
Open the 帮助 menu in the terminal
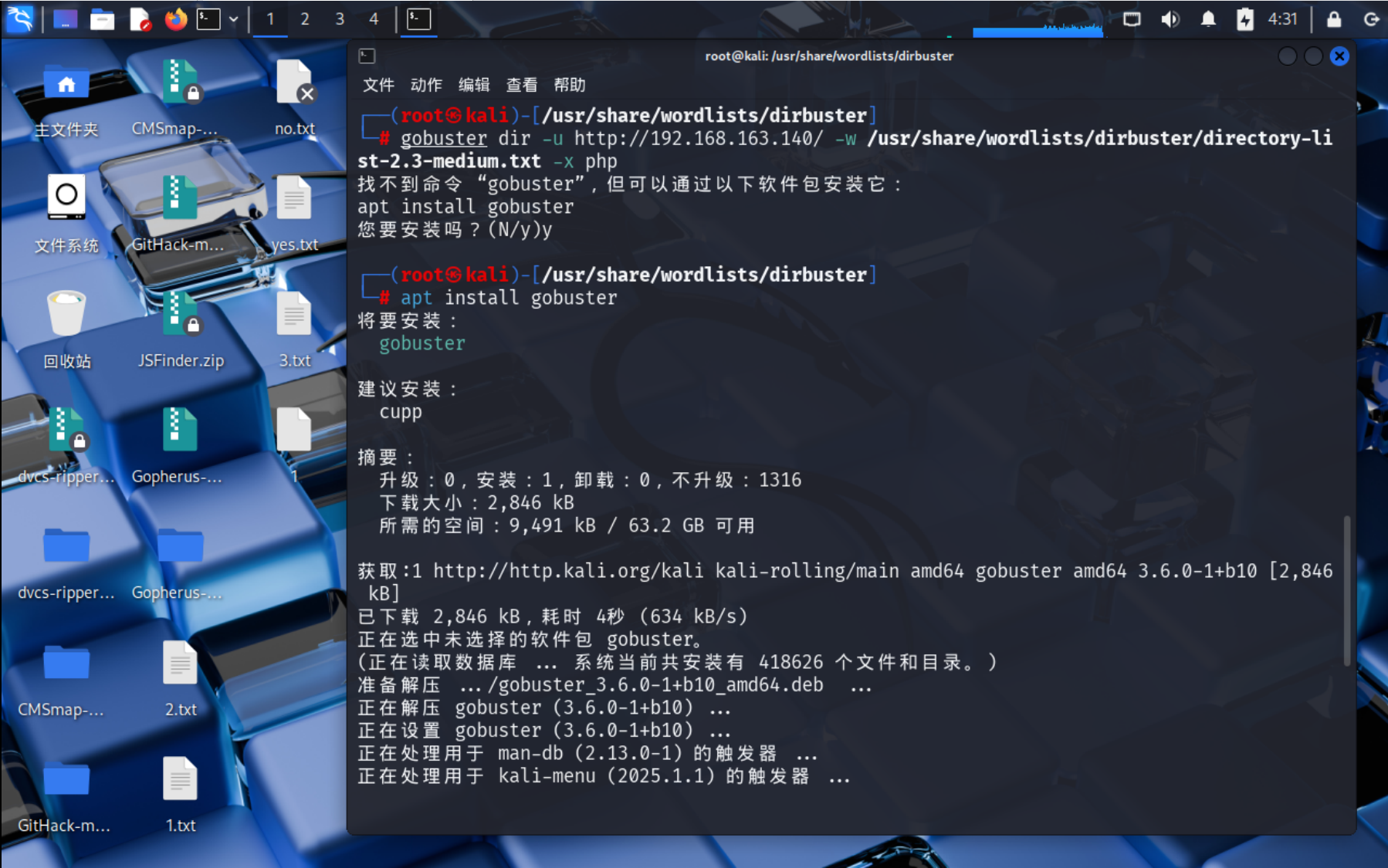(570, 85)
